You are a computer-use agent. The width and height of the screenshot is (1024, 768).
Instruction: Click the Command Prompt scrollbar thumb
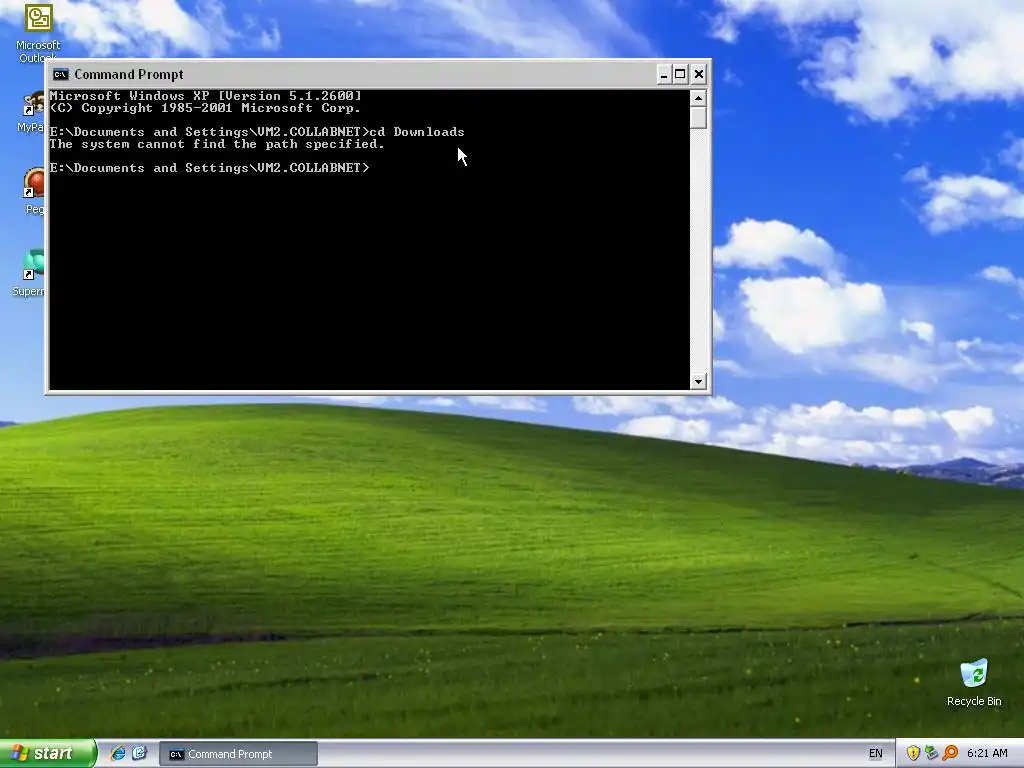pyautogui.click(x=698, y=118)
